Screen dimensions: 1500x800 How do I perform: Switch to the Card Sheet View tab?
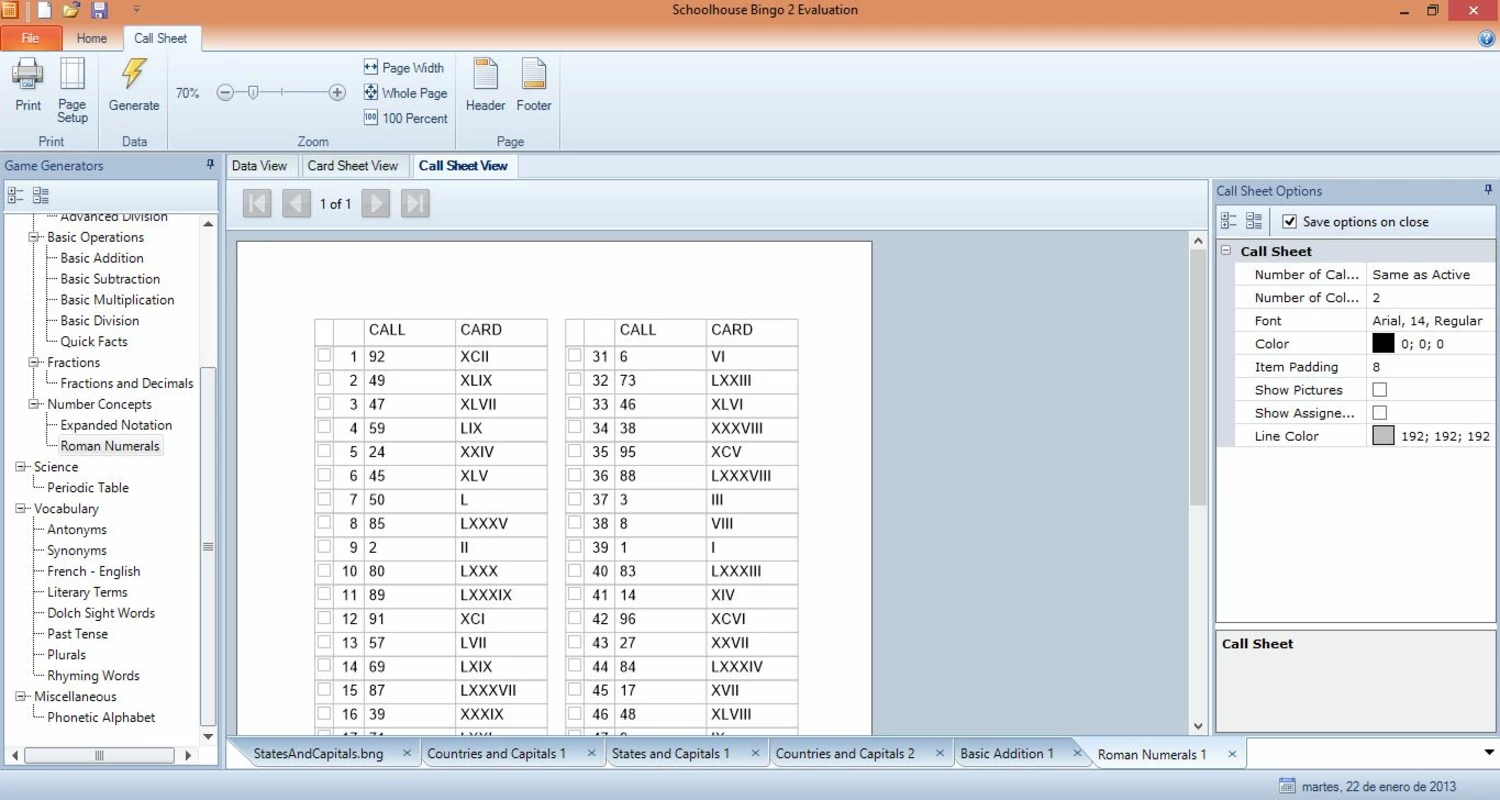(352, 166)
